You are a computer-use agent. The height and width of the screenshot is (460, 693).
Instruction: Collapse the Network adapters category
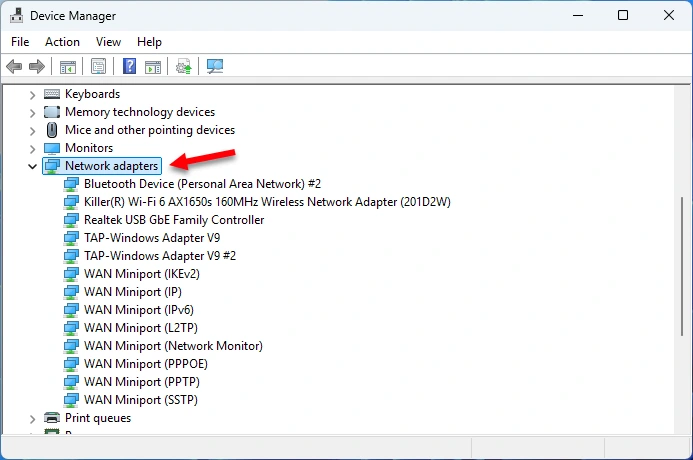click(32, 167)
